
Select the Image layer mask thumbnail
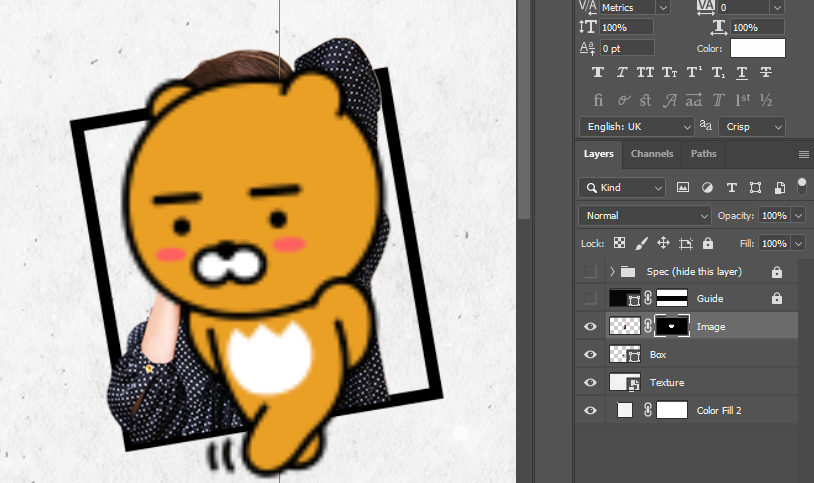point(672,326)
